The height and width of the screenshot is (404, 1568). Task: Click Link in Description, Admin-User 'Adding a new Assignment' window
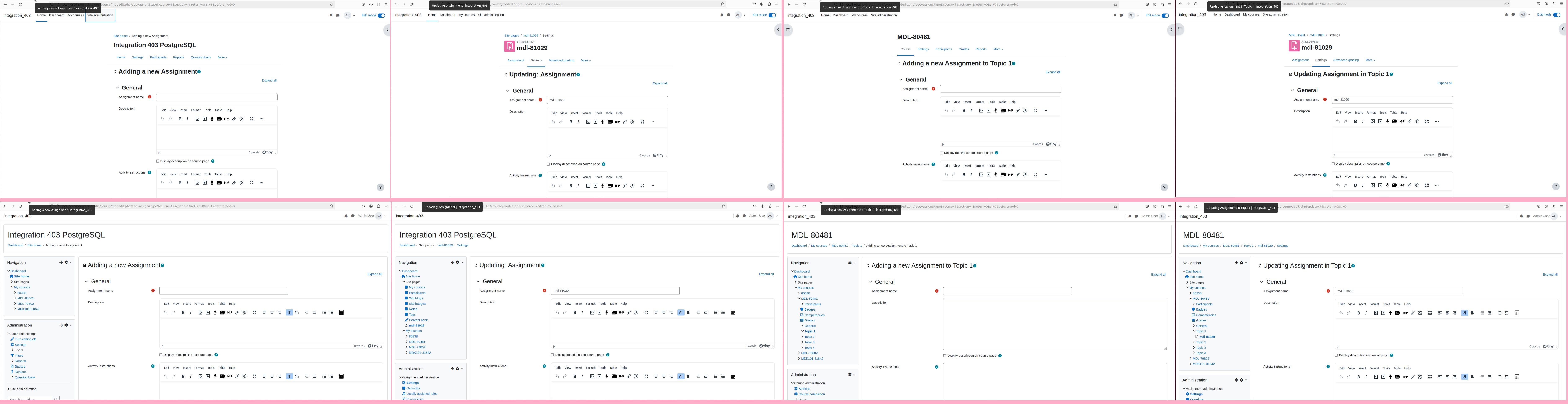coord(237,313)
